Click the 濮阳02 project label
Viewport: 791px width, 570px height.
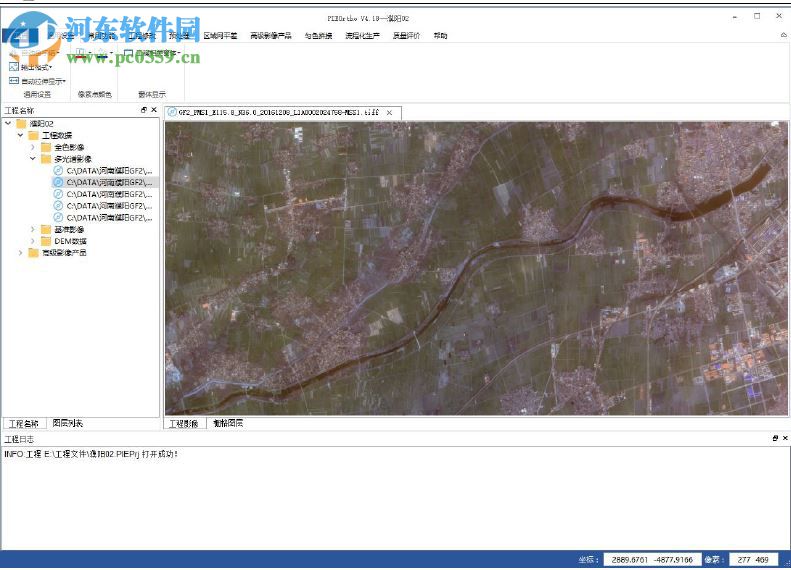pos(41,124)
